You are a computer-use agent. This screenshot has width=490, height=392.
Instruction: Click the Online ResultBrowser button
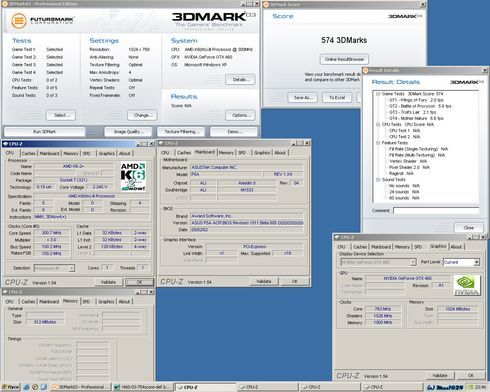click(344, 59)
